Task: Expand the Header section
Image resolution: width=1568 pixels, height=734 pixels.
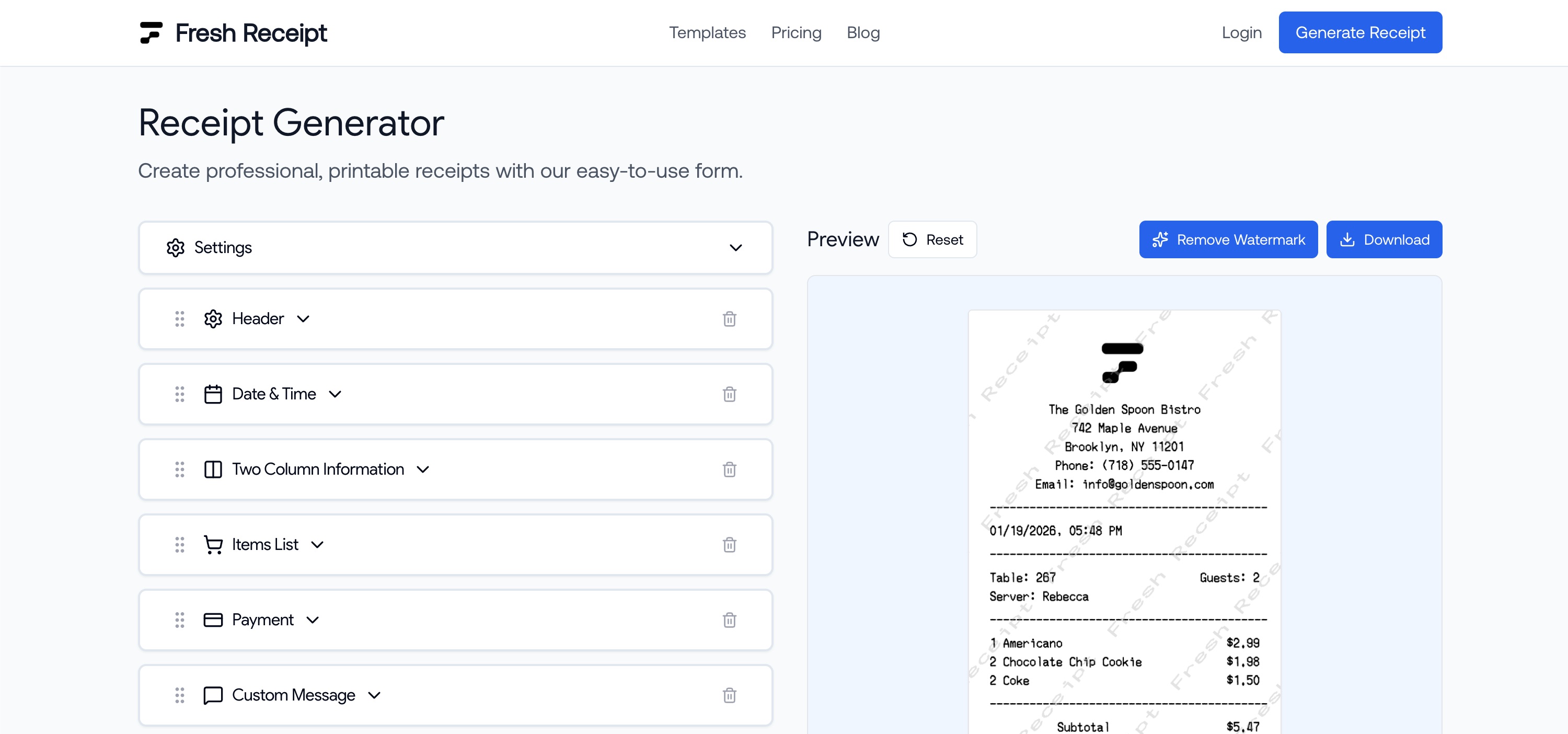Action: 304,319
